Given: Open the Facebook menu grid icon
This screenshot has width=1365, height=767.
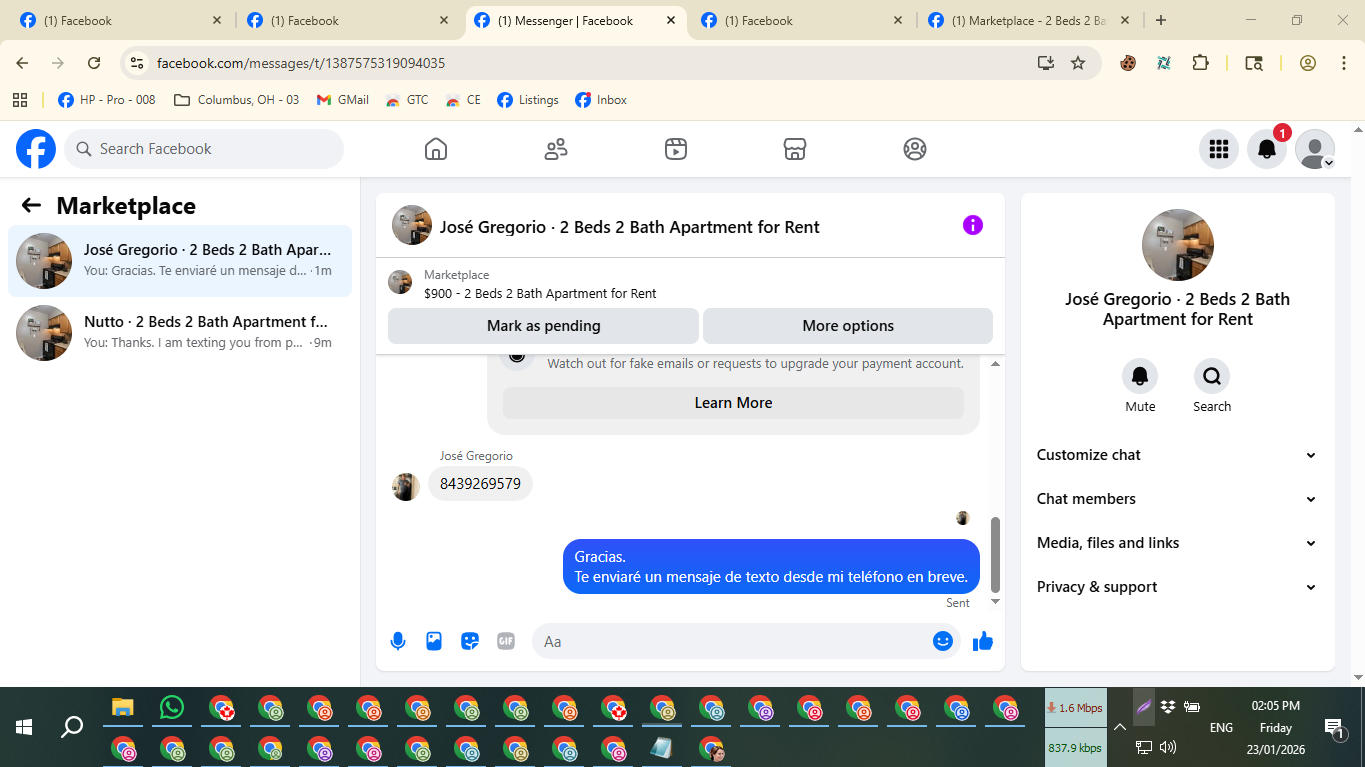Looking at the screenshot, I should coord(1219,149).
